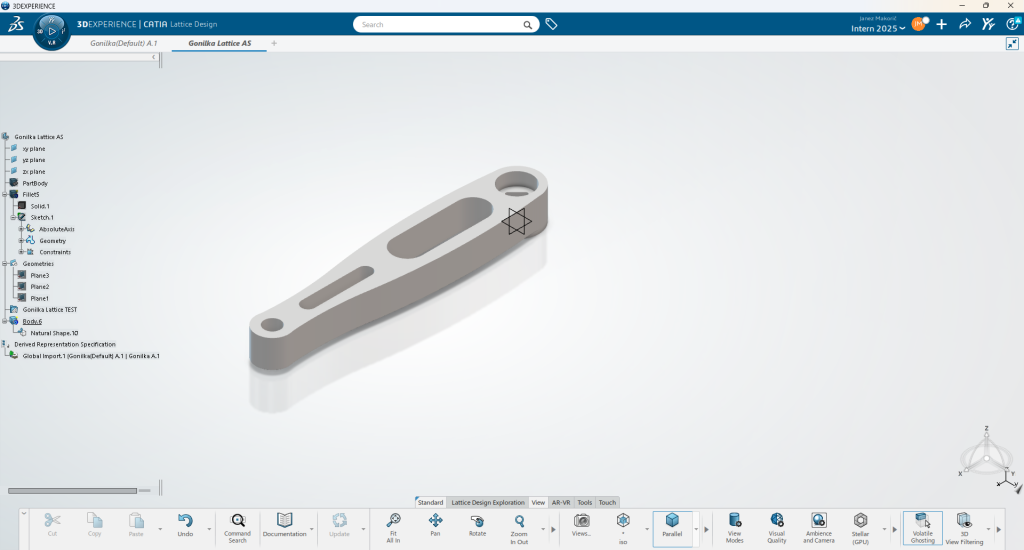Screen dimensions: 1024x550
Task: Toggle Volatile Ghosting mode
Action: 922,528
